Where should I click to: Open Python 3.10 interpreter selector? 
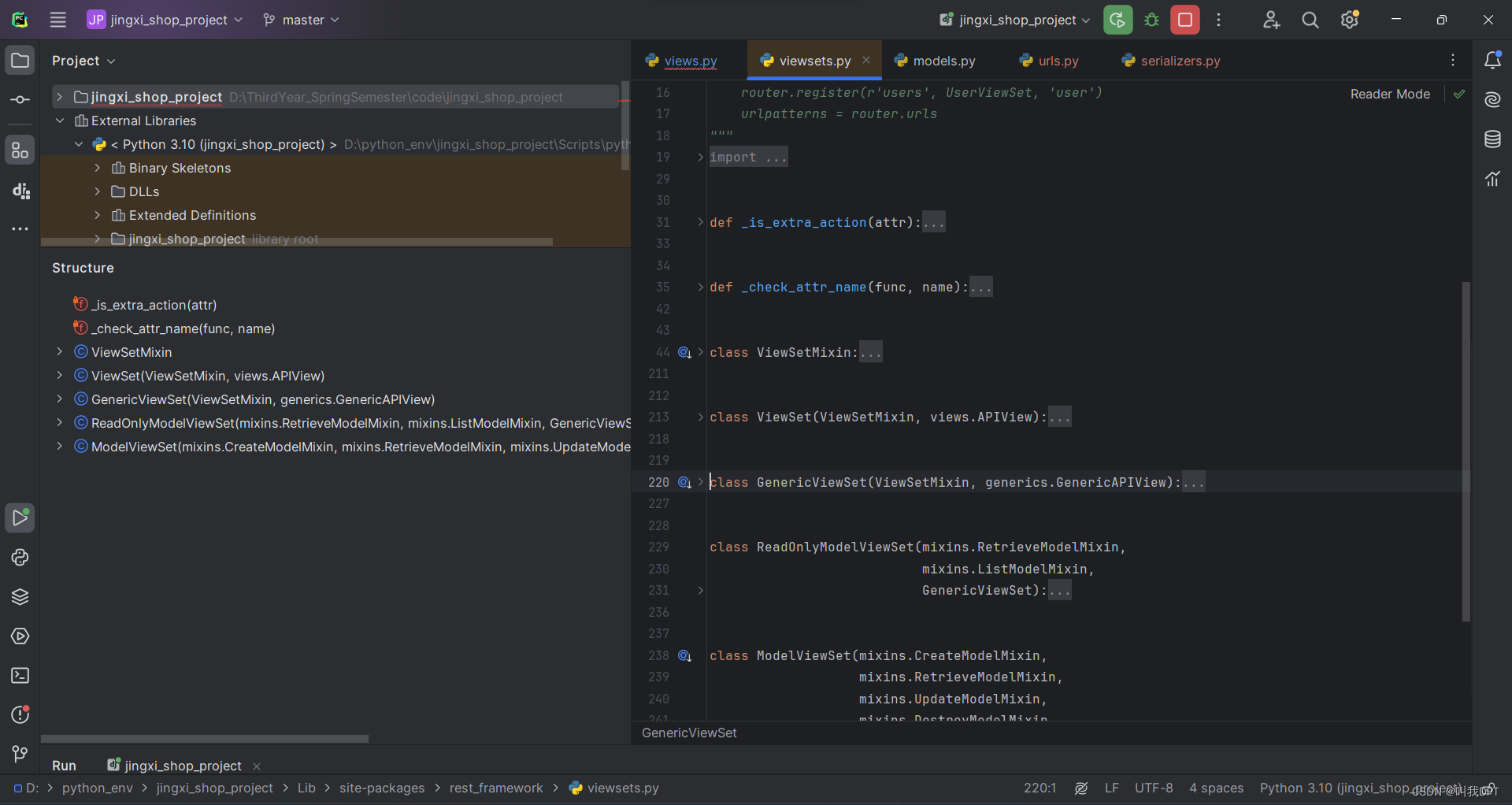(1361, 788)
